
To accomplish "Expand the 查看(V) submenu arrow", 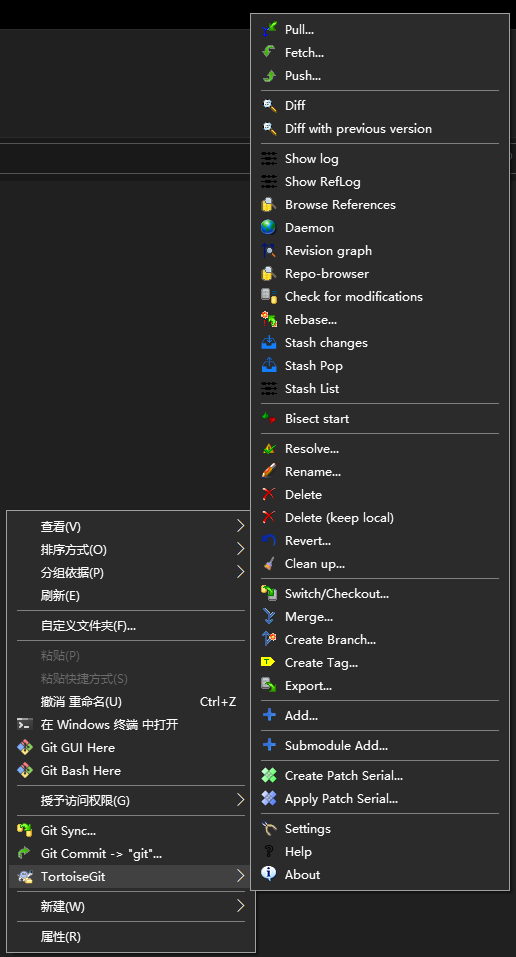I will click(240, 526).
